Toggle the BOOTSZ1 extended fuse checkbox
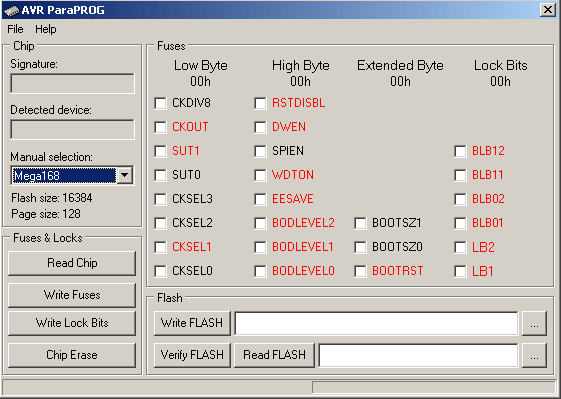561x399 pixels. tap(360, 223)
